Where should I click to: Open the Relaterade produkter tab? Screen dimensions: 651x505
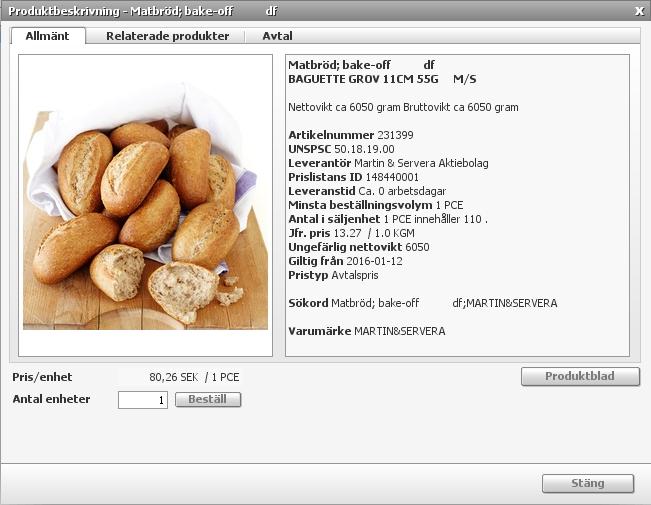[167, 36]
